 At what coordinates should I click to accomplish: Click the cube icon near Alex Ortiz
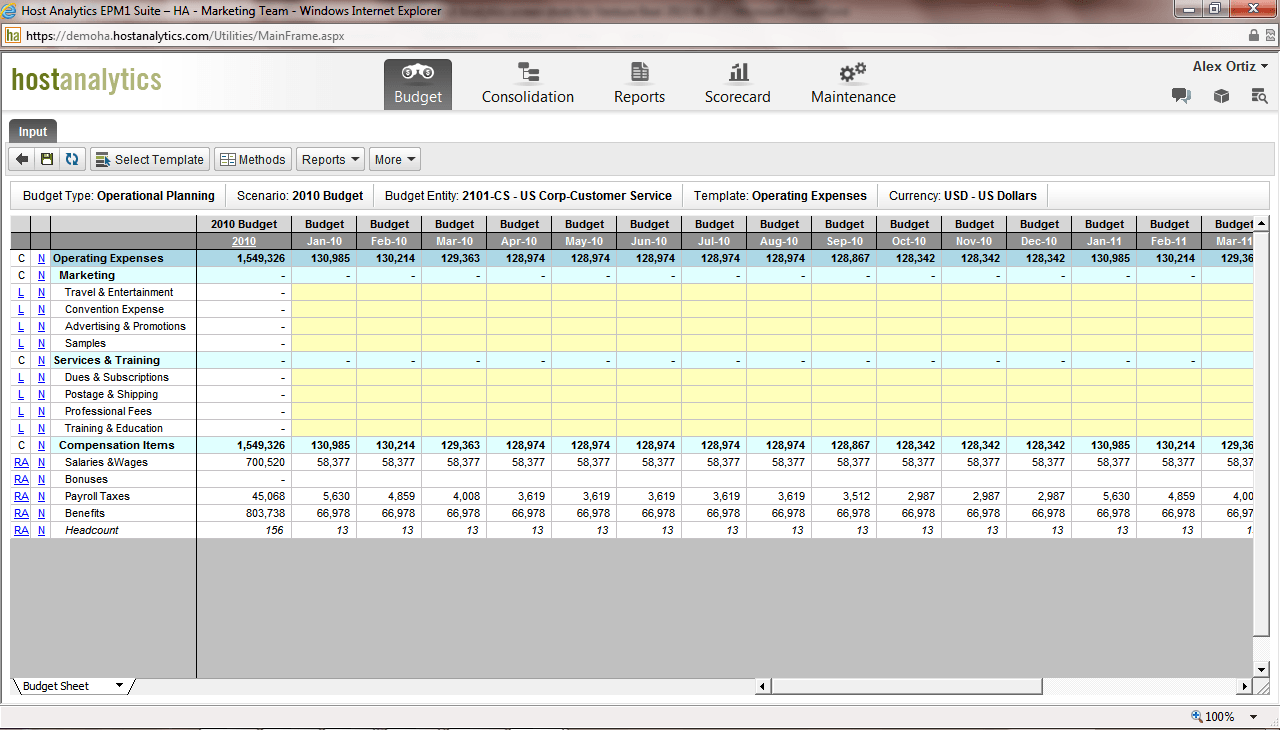point(1221,96)
